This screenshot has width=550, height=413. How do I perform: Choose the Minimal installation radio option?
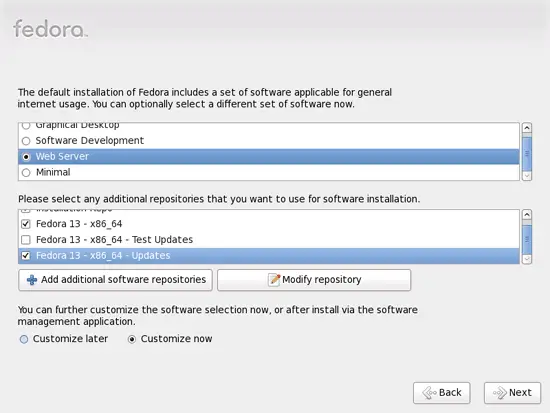[26, 173]
